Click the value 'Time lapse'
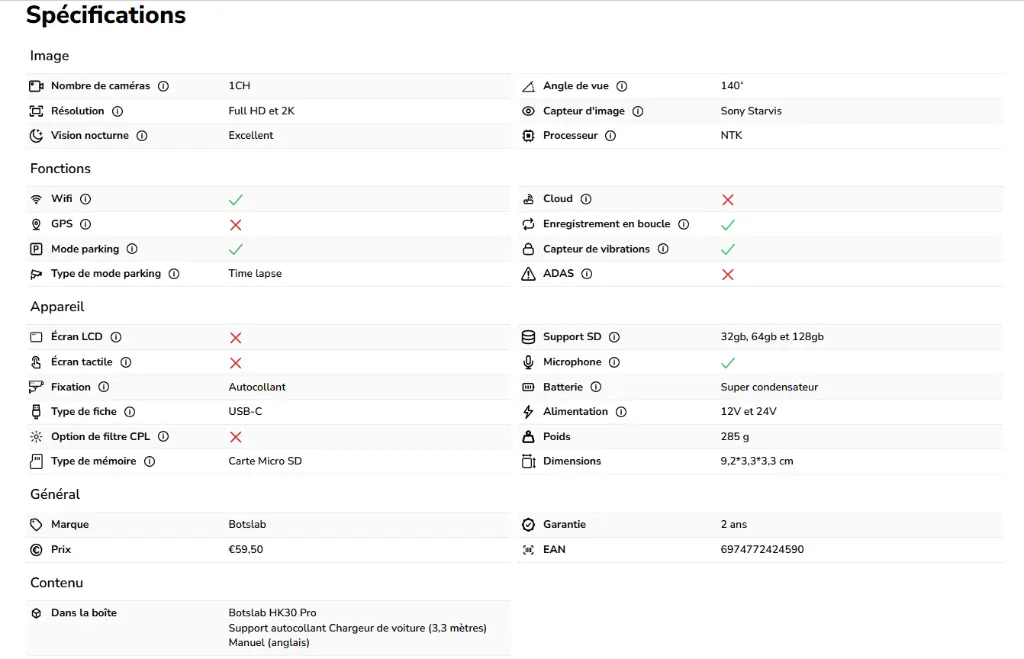This screenshot has height=659, width=1024. click(255, 274)
